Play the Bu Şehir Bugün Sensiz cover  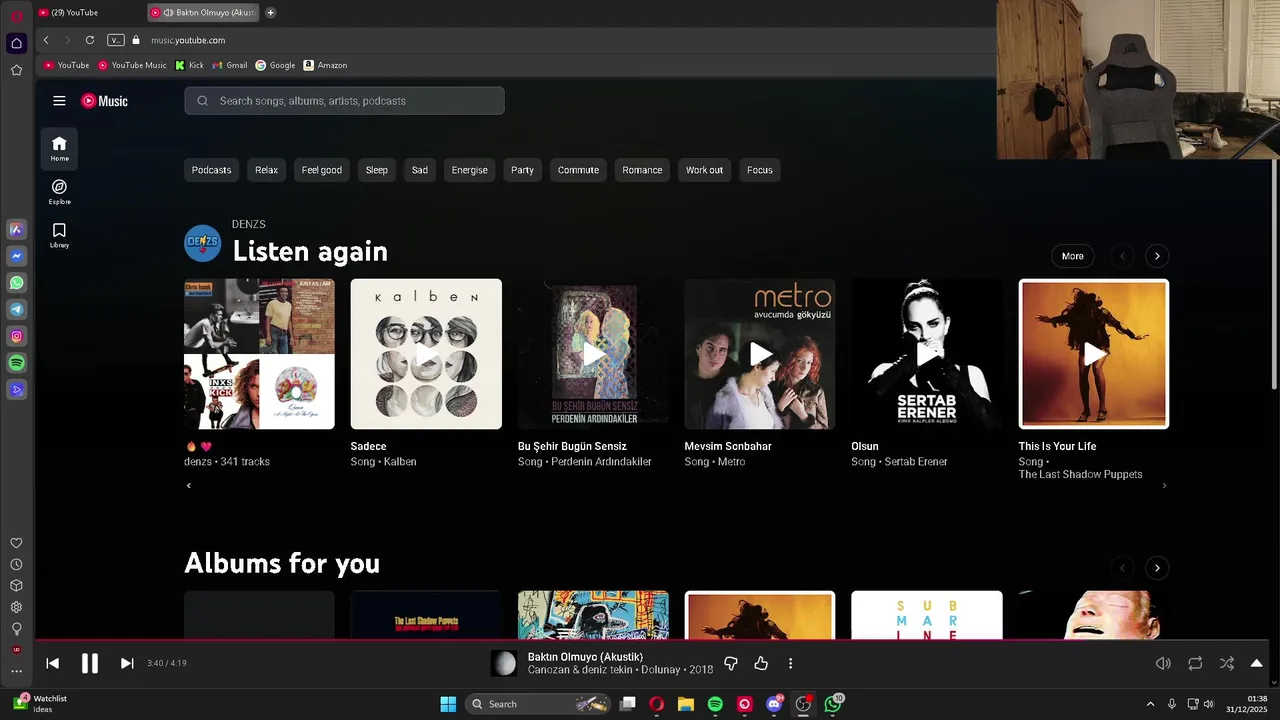click(593, 354)
